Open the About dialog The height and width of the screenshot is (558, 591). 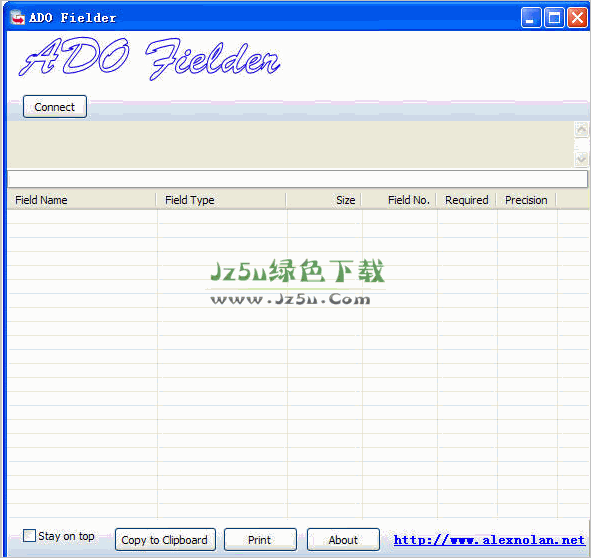(343, 540)
